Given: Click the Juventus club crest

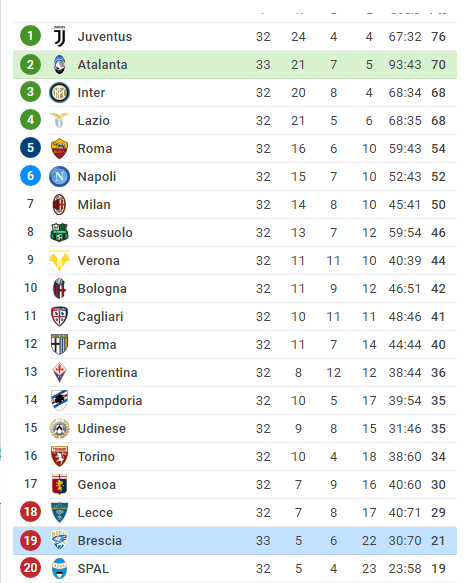Looking at the screenshot, I should pos(59,36).
